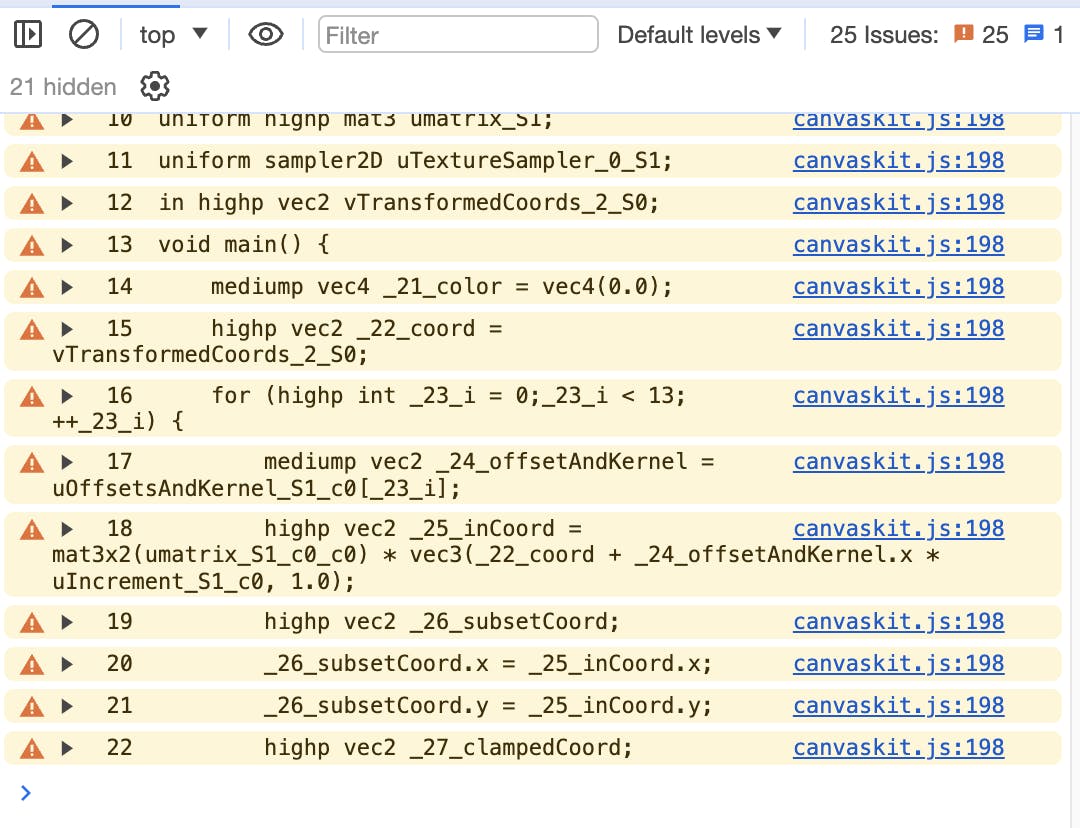Open the Default levels dropdown
The width and height of the screenshot is (1080, 828).
pos(700,35)
